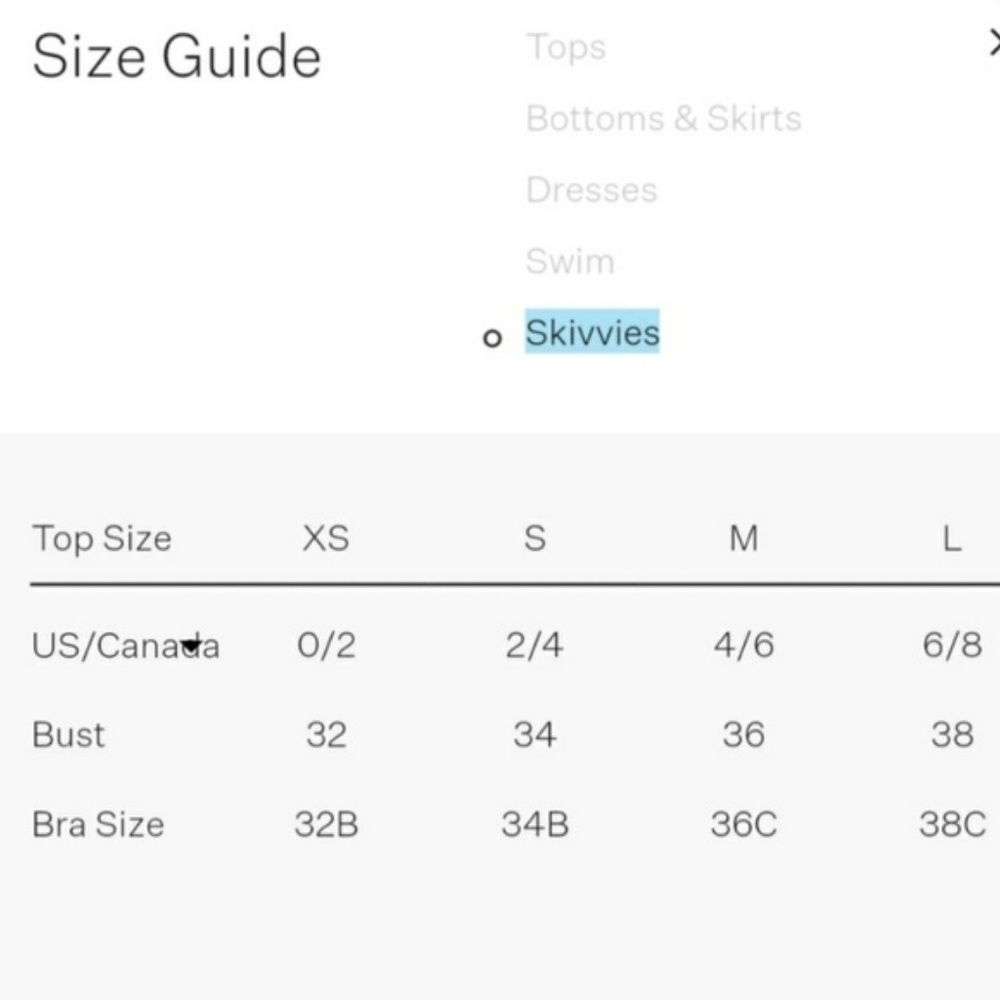Image resolution: width=1000 pixels, height=1000 pixels.
Task: Select the Dresses size category
Action: [x=591, y=190]
